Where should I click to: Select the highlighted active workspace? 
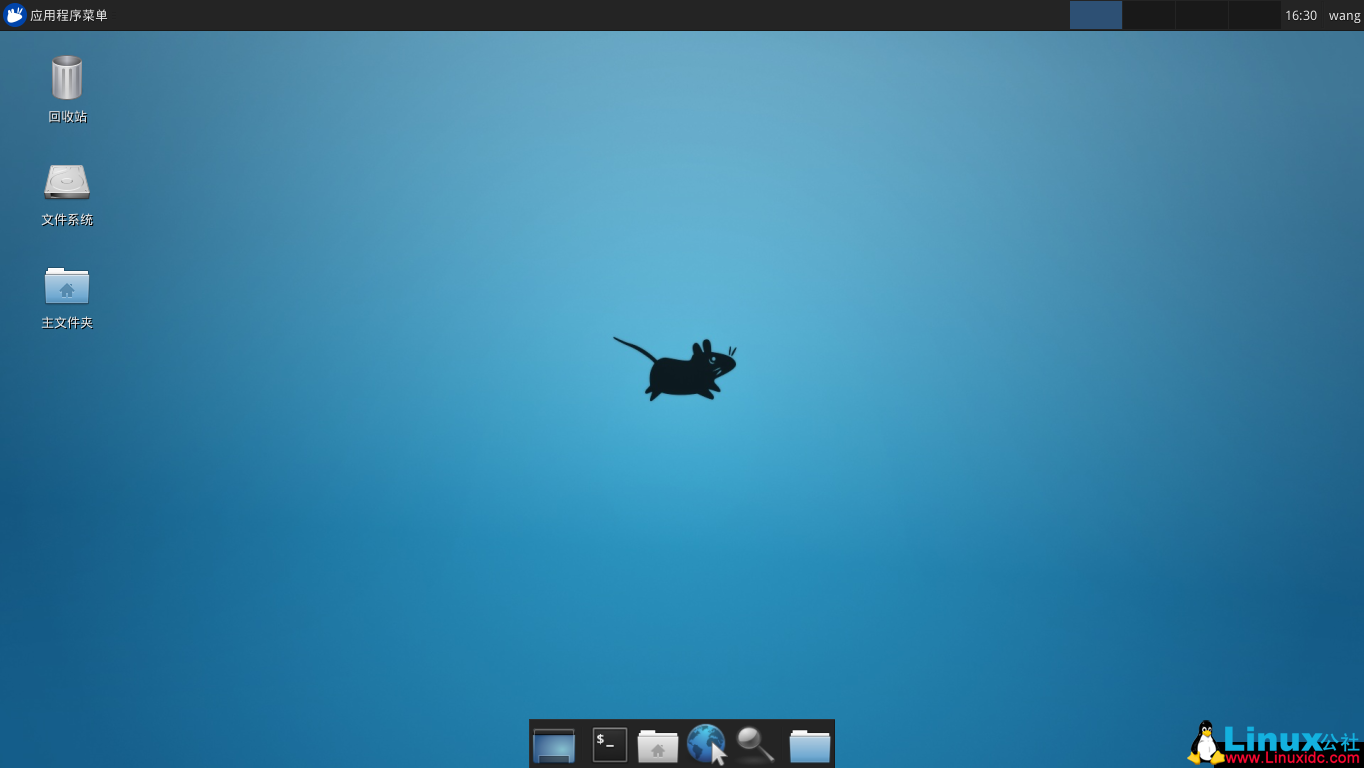[x=1096, y=15]
